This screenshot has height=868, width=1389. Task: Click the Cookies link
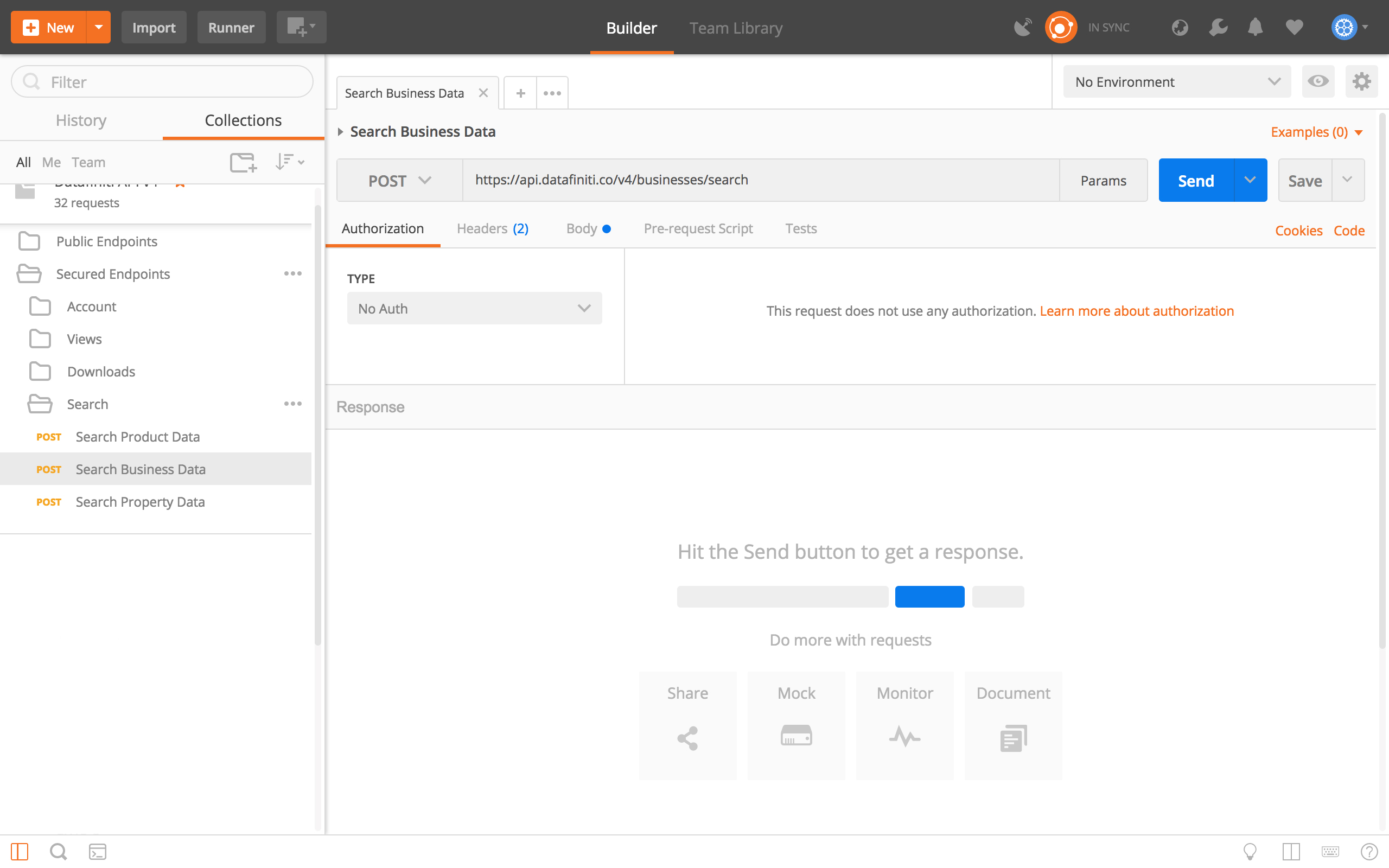(1298, 231)
